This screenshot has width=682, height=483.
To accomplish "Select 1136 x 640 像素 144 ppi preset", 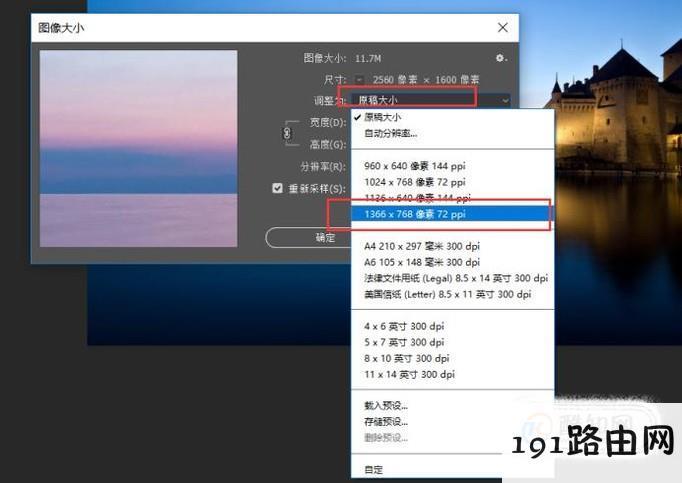I will pyautogui.click(x=452, y=198).
